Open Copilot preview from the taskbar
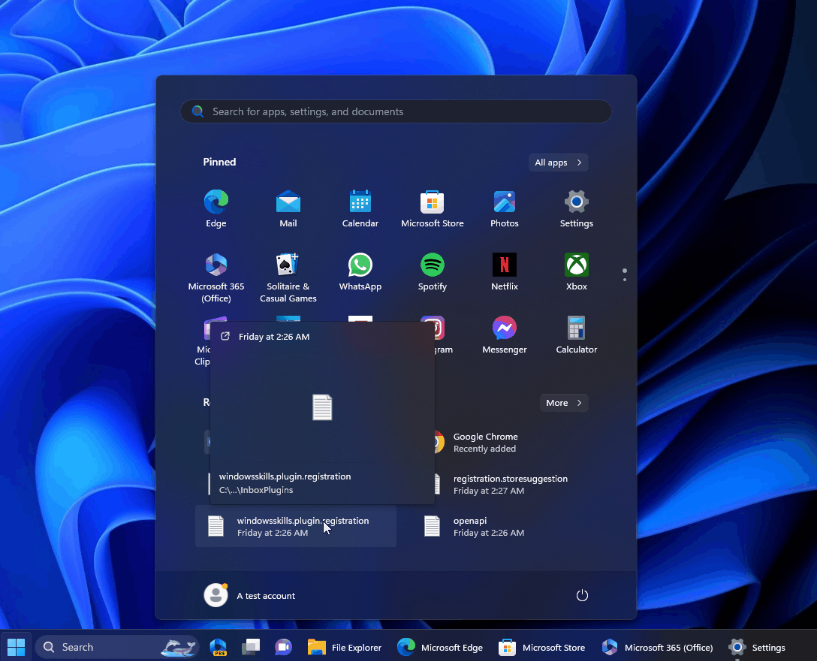The height and width of the screenshot is (661, 817). pyautogui.click(x=218, y=647)
